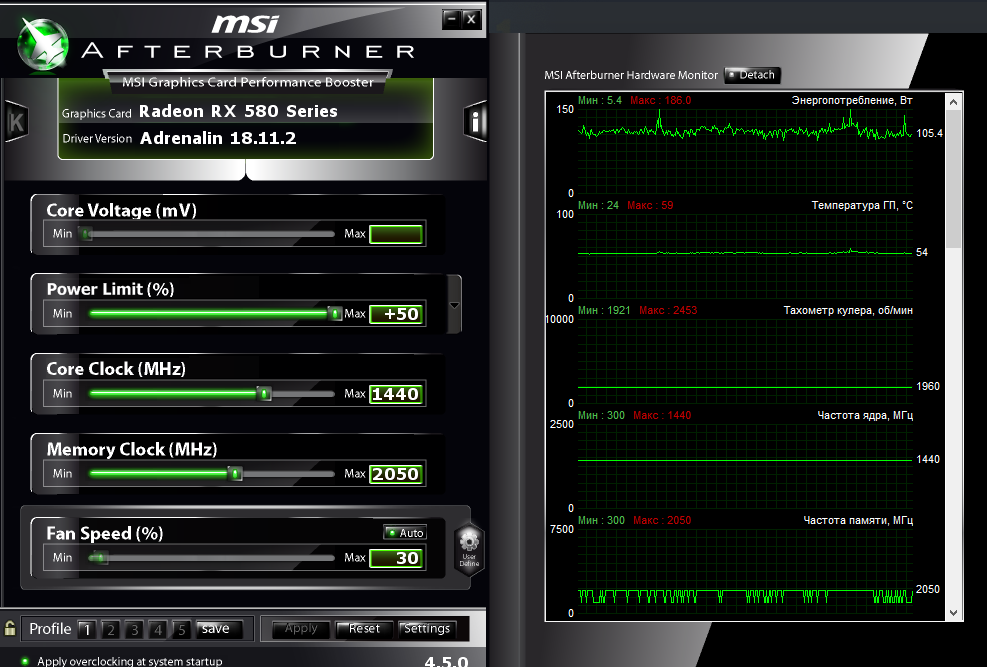987x667 pixels.
Task: Click the Memory Clock slider handle
Action: pos(235,474)
